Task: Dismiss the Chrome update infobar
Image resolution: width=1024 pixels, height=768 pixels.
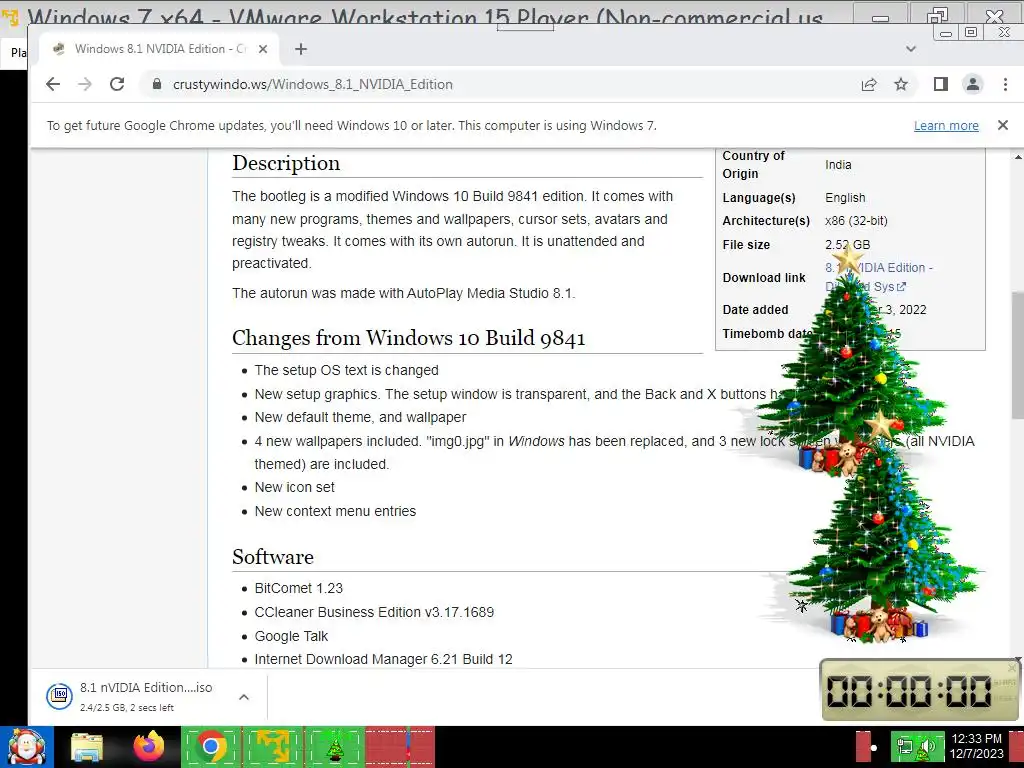Action: pos(1003,125)
